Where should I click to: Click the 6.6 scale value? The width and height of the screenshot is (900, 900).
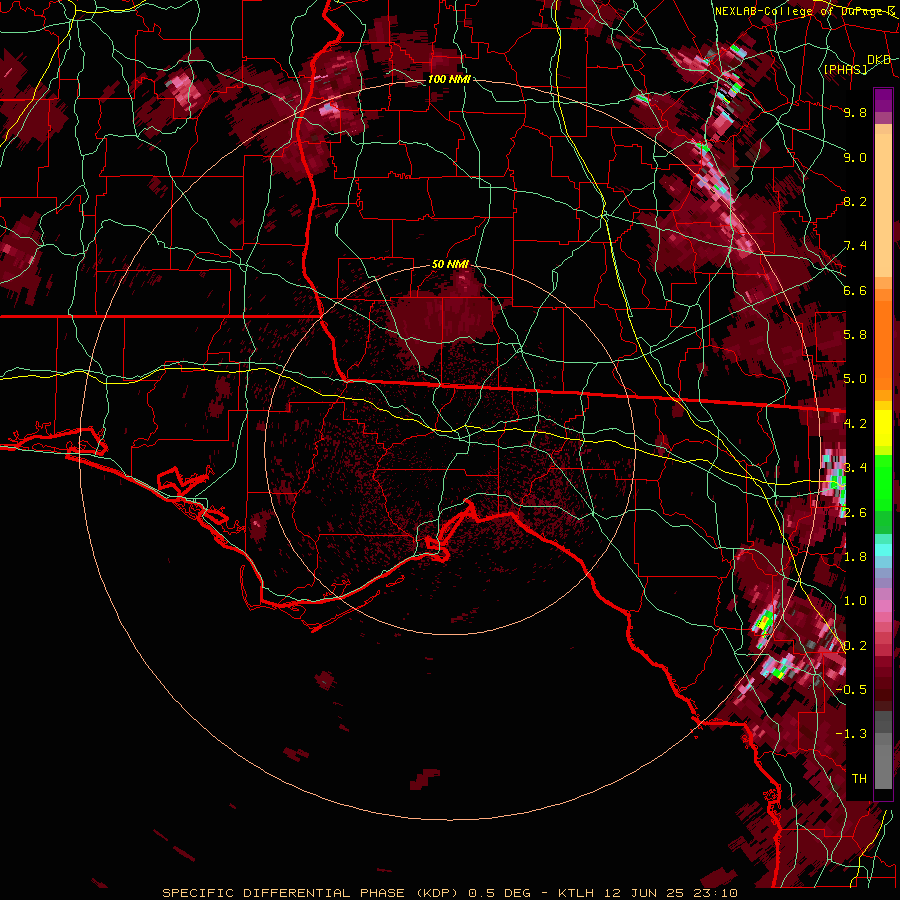pos(855,290)
